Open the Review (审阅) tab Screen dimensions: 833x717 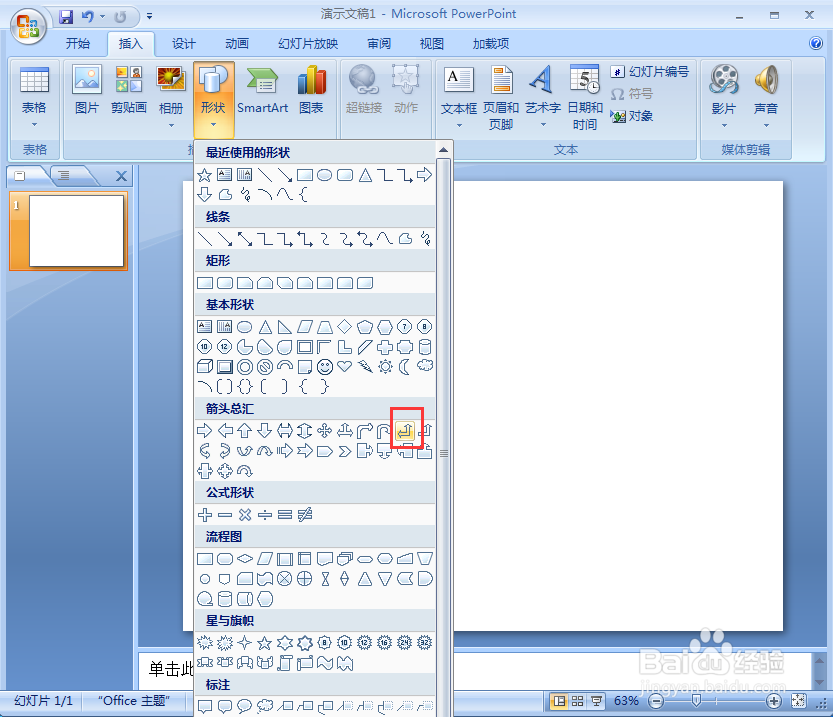[x=379, y=44]
